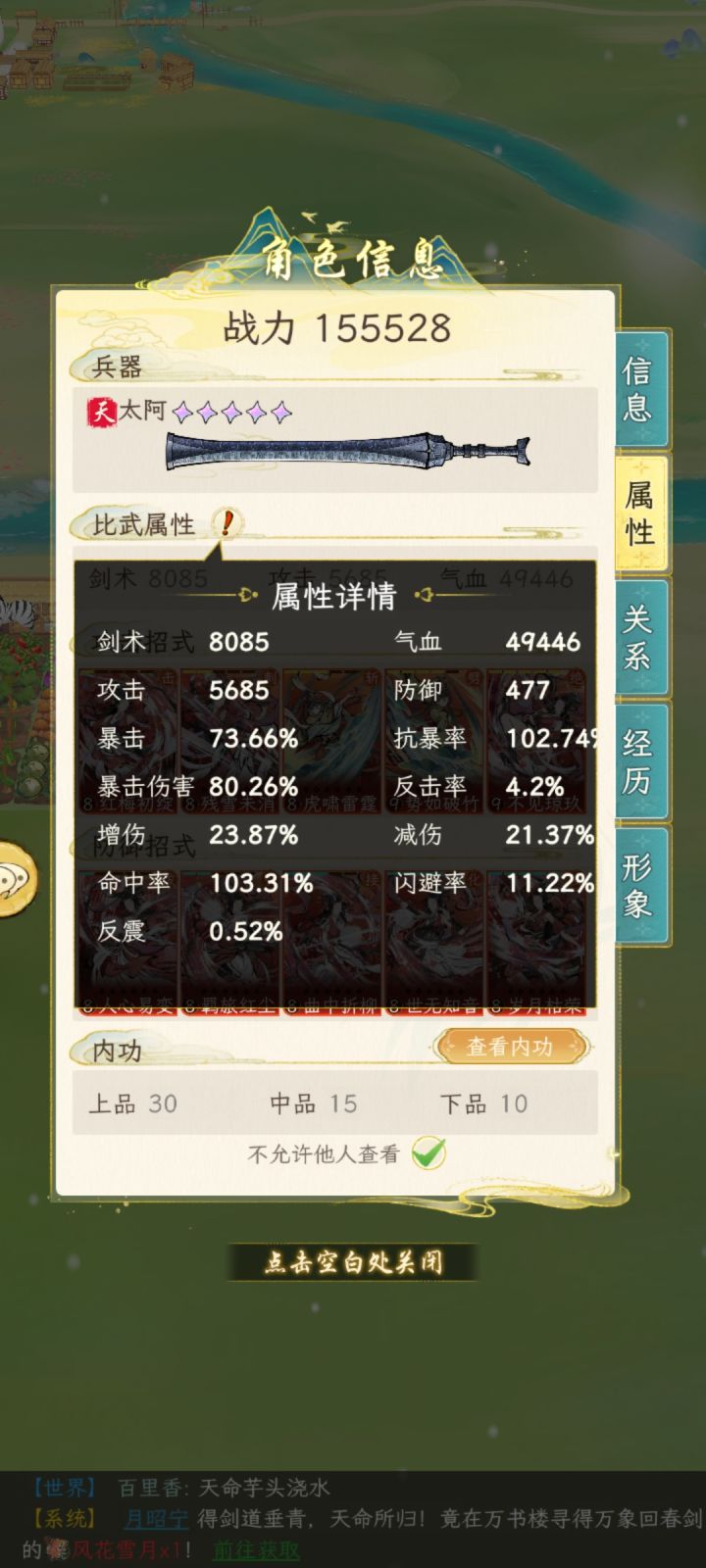This screenshot has height=1568, width=706.
Task: Tap the 太阿 sword weapon image
Action: click(x=348, y=454)
